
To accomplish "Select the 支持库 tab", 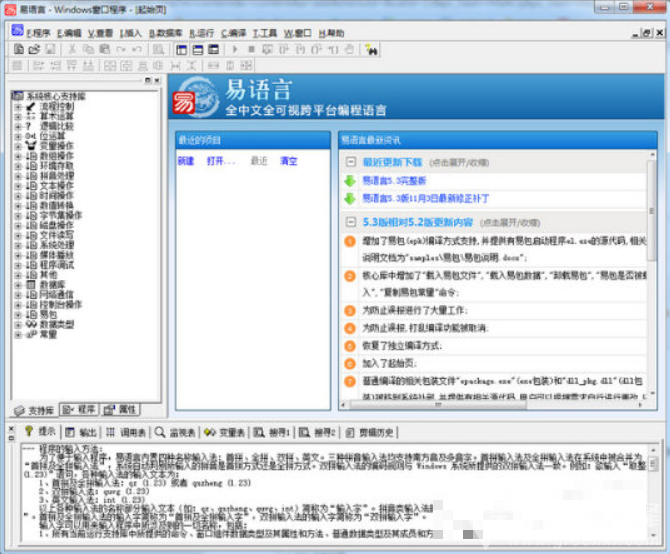I will [x=34, y=410].
